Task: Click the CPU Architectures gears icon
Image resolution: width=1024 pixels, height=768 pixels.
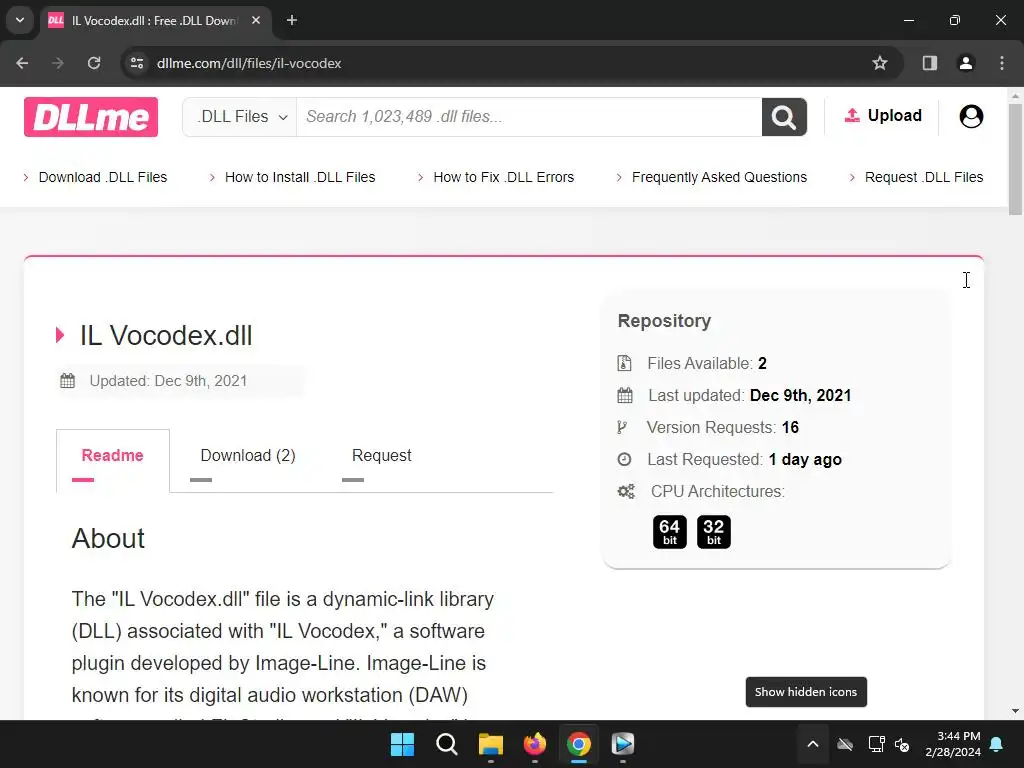Action: (x=626, y=491)
